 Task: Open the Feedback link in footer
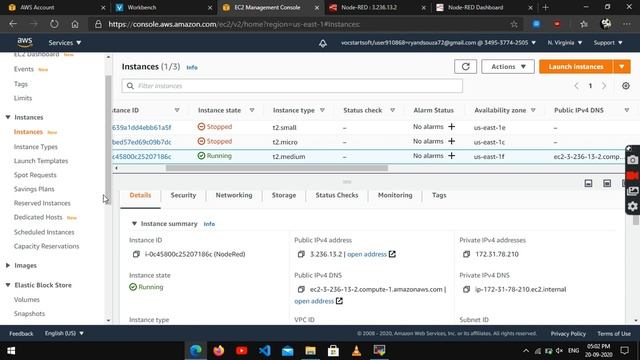click(21, 333)
